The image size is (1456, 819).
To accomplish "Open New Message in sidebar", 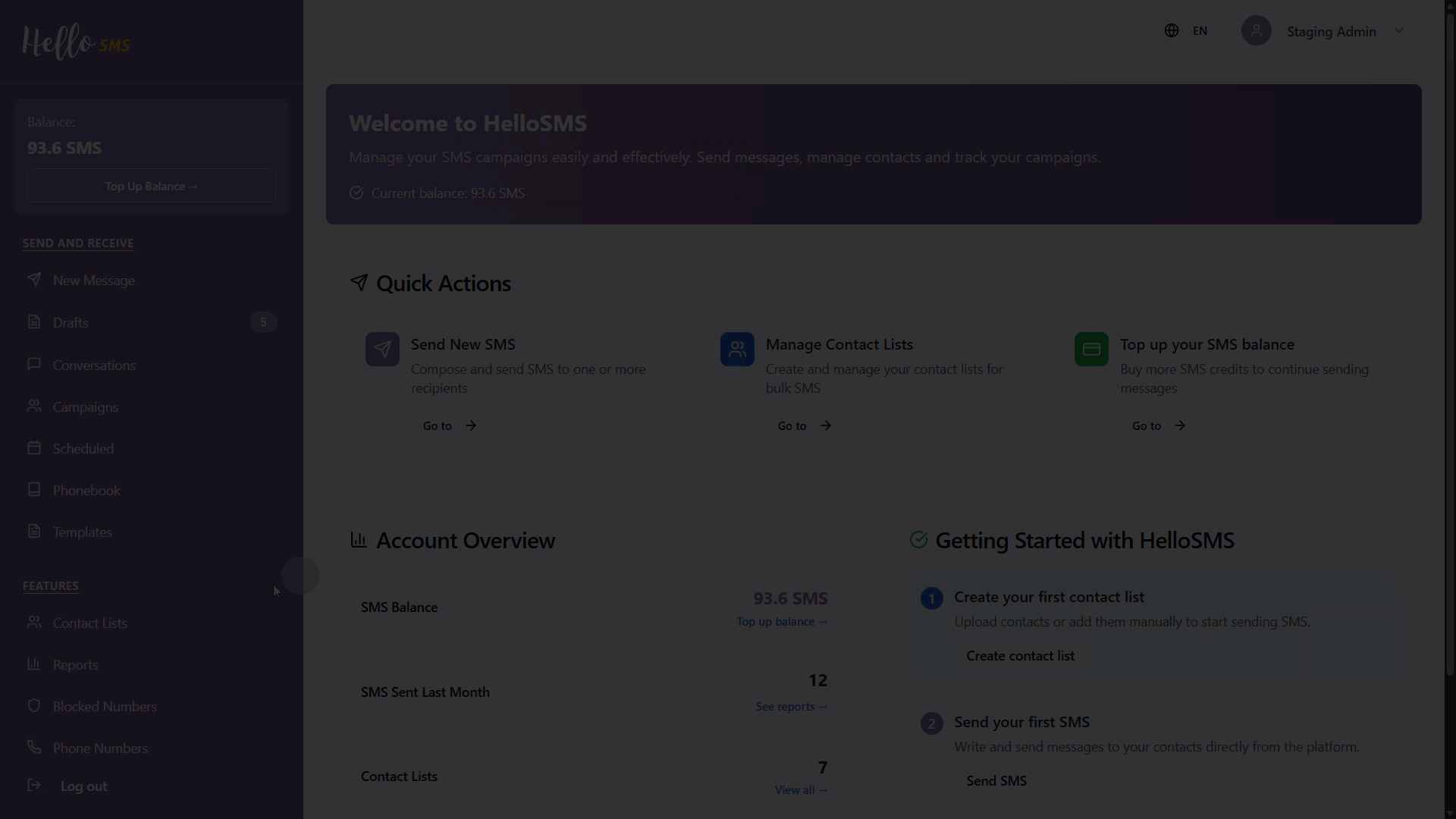I will coord(93,281).
